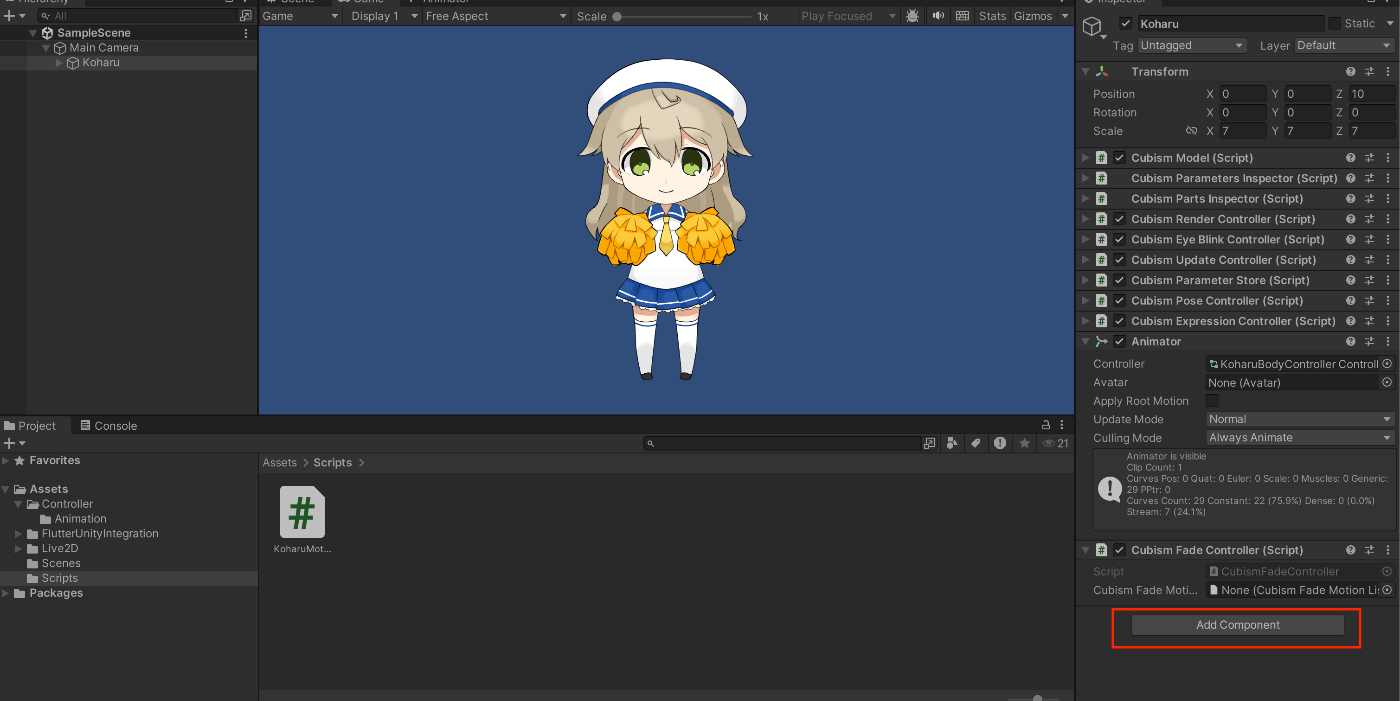Toggle the Stats button
Viewport: 1400px width, 701px height.
(992, 16)
